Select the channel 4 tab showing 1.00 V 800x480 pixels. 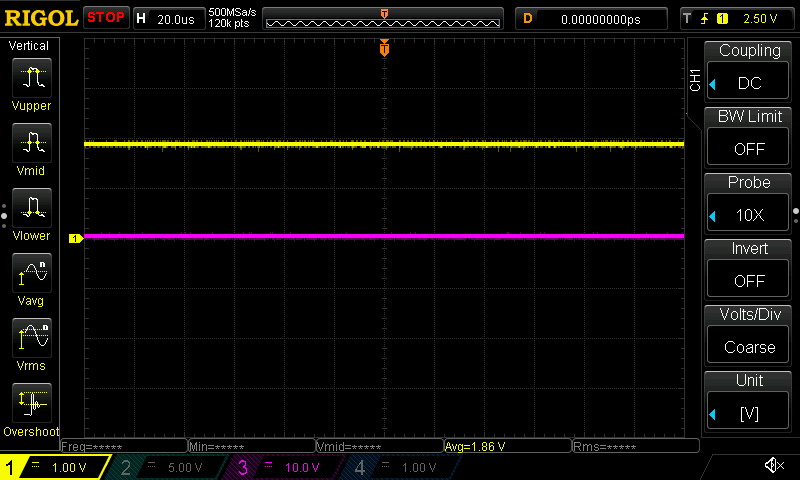[x=403, y=467]
